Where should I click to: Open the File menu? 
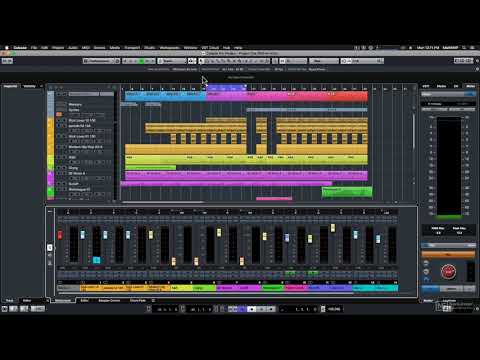[34, 48]
